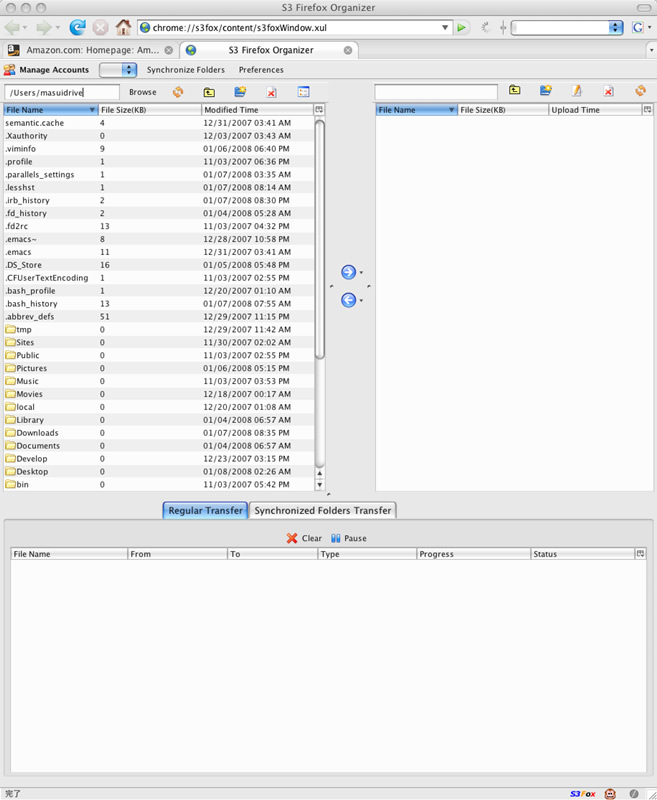
Task: Click the local list vertical scrollbar thumb
Action: (320, 240)
